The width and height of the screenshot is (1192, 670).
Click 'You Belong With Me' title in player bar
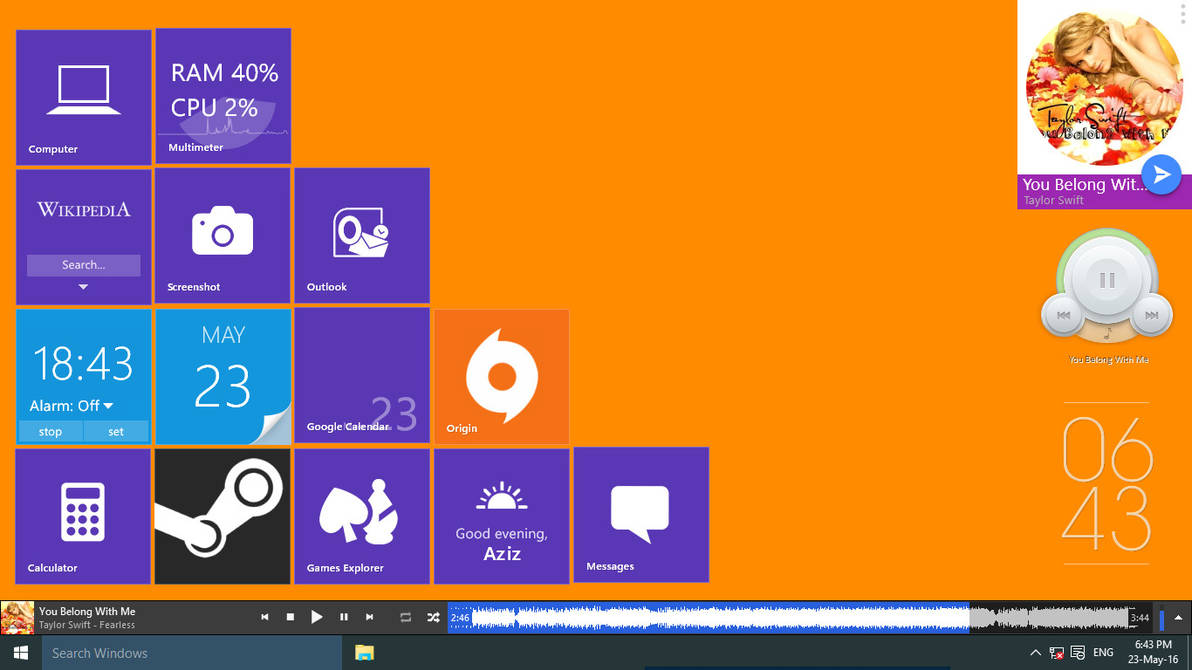(87, 611)
